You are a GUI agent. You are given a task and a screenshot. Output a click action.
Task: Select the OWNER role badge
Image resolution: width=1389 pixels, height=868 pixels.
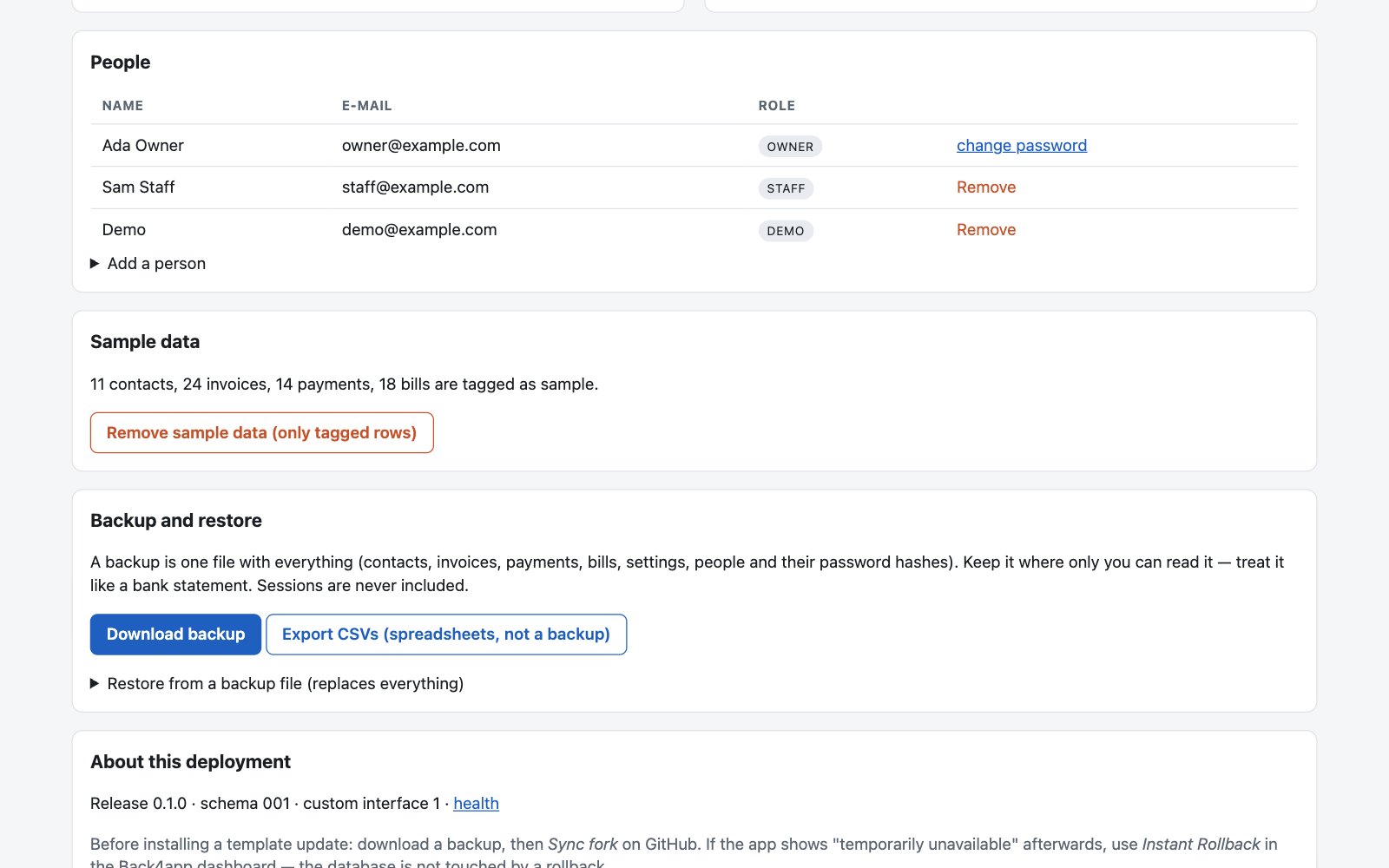(x=790, y=146)
